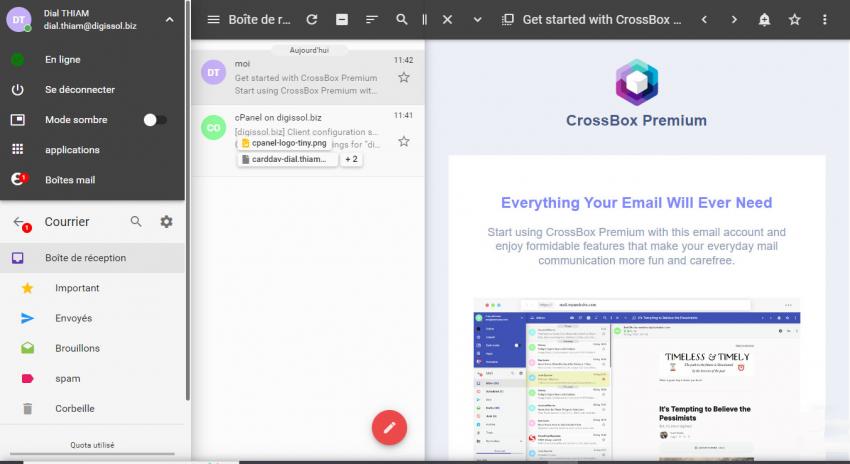Open mail settings gear icon
The image size is (850, 464).
click(x=166, y=222)
